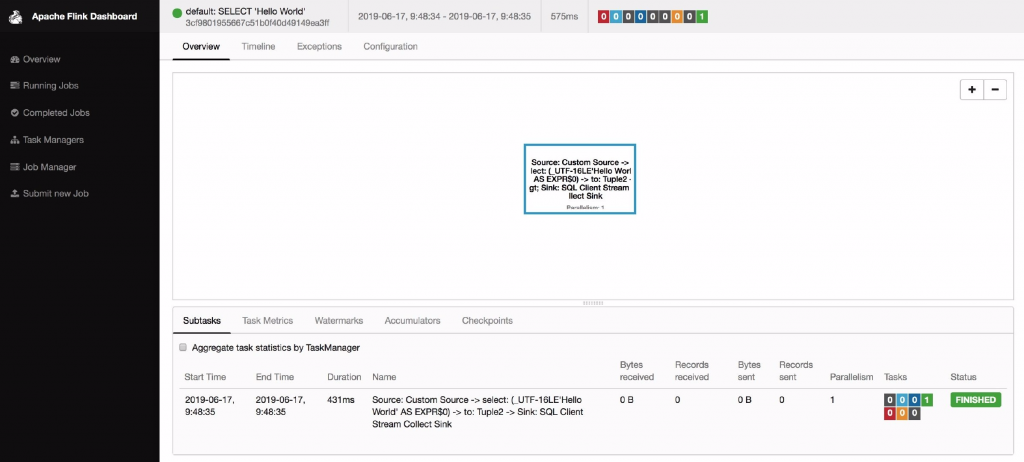
Task: Open Job Manager in the sidebar
Action: coord(43,167)
